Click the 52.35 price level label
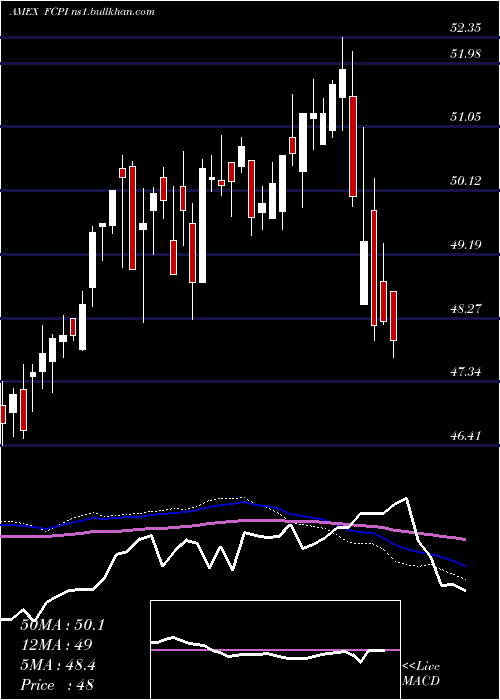The image size is (500, 700). (x=465, y=28)
